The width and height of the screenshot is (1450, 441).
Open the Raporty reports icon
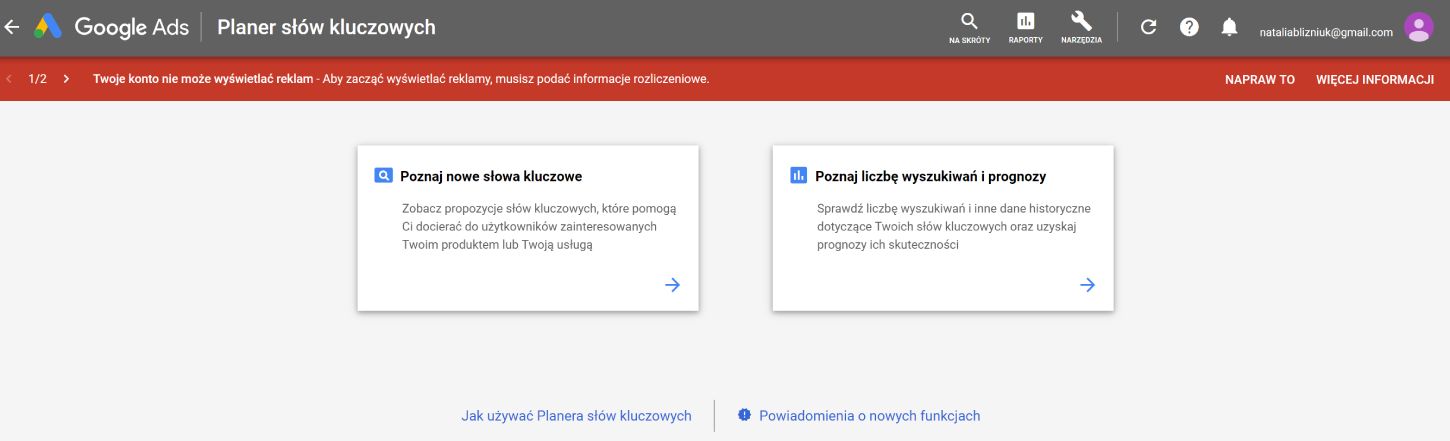1025,27
